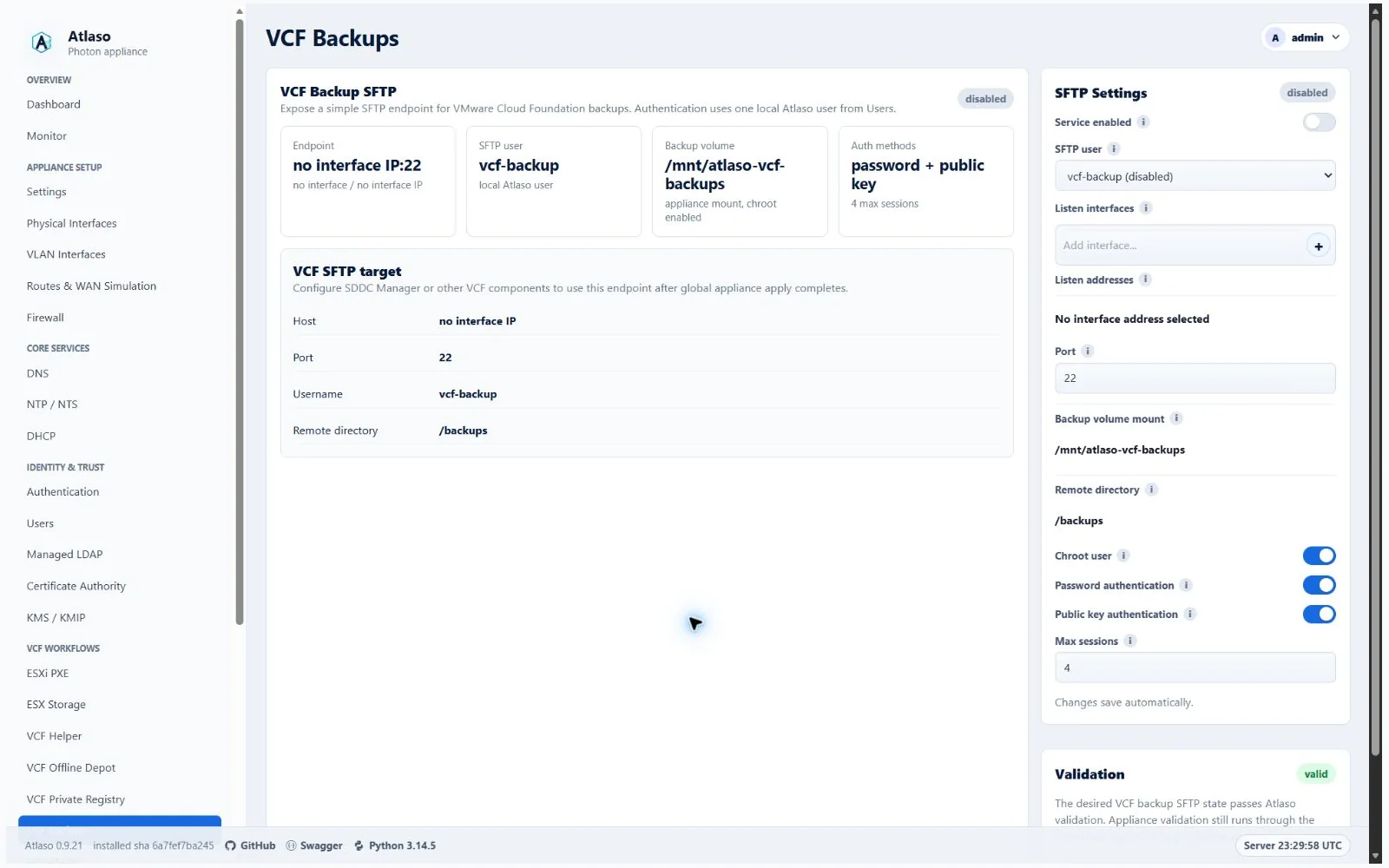Click the Endpoint summary card
Screen dimensions: 1389x868
[367, 181]
